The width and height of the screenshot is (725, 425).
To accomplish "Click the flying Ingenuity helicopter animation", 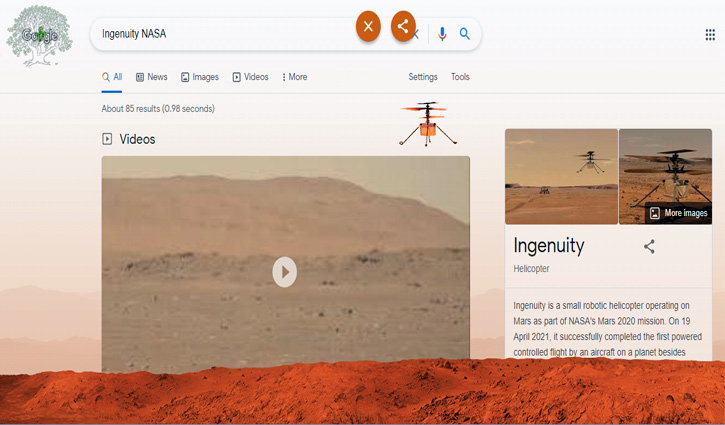I will 428,123.
